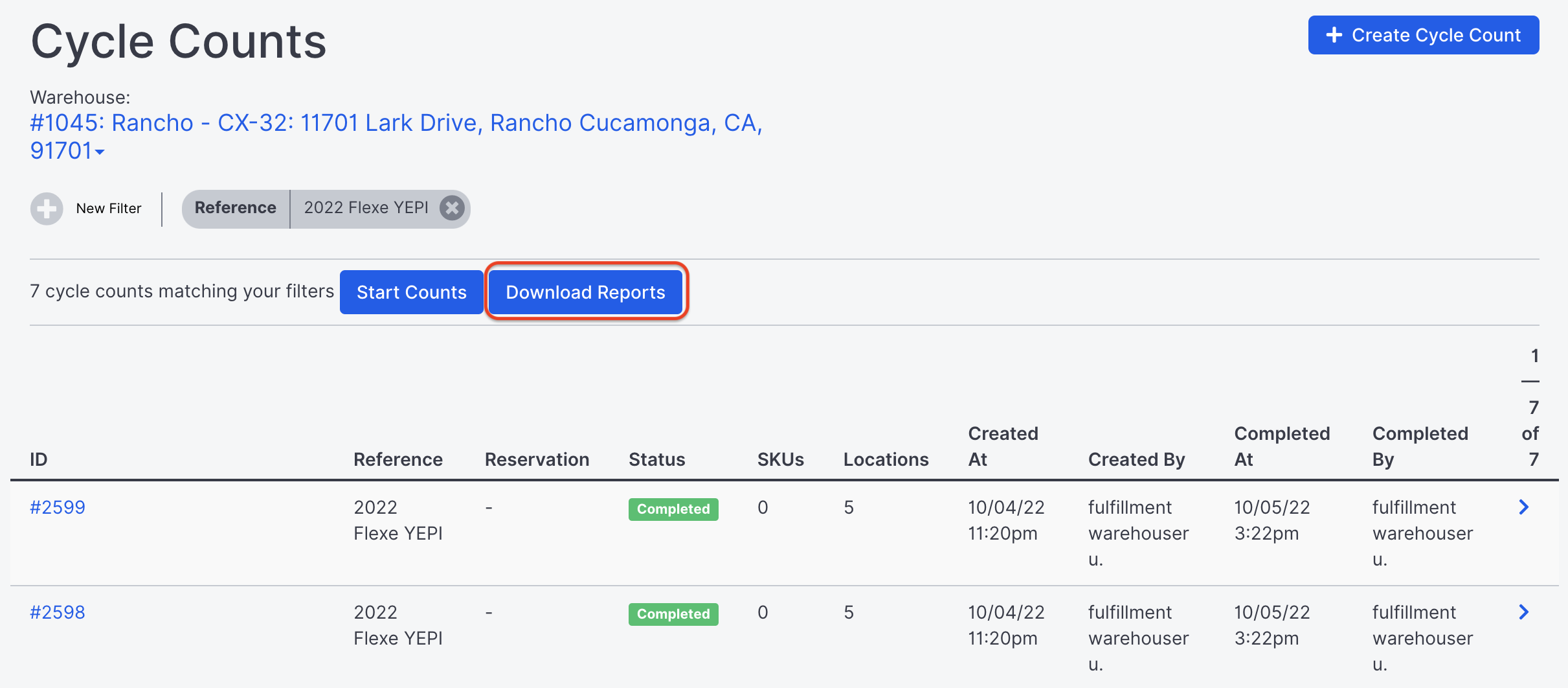
Task: Click the Completed At column header
Action: tap(1282, 446)
